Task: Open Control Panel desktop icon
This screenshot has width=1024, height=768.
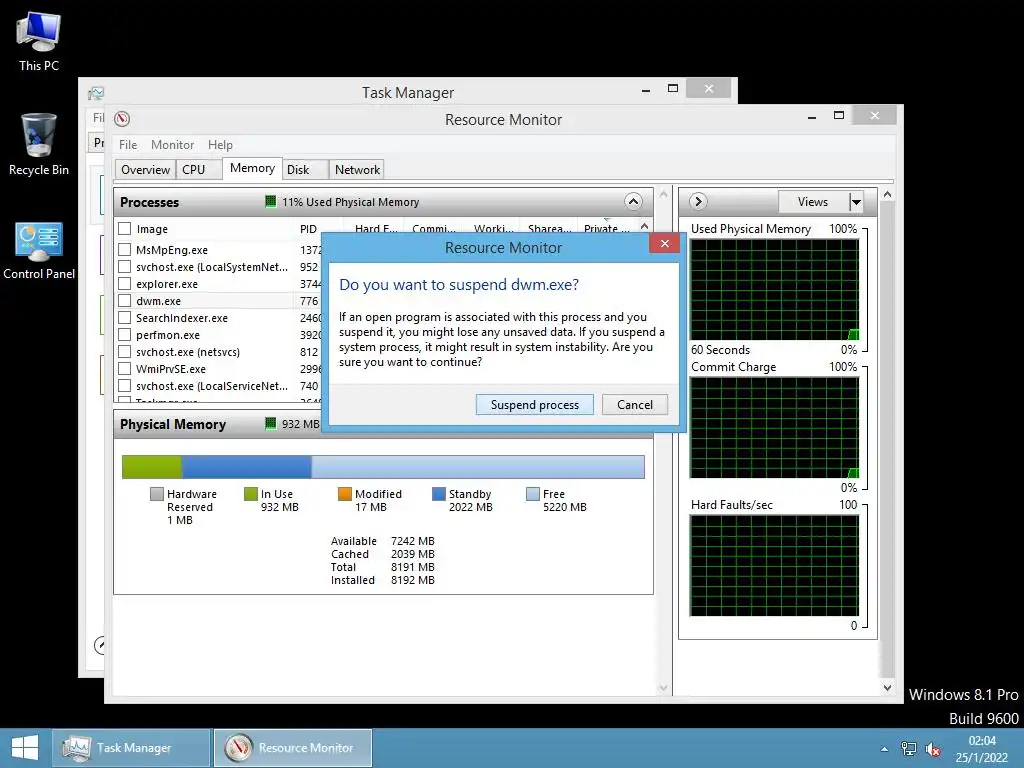Action: point(39,251)
